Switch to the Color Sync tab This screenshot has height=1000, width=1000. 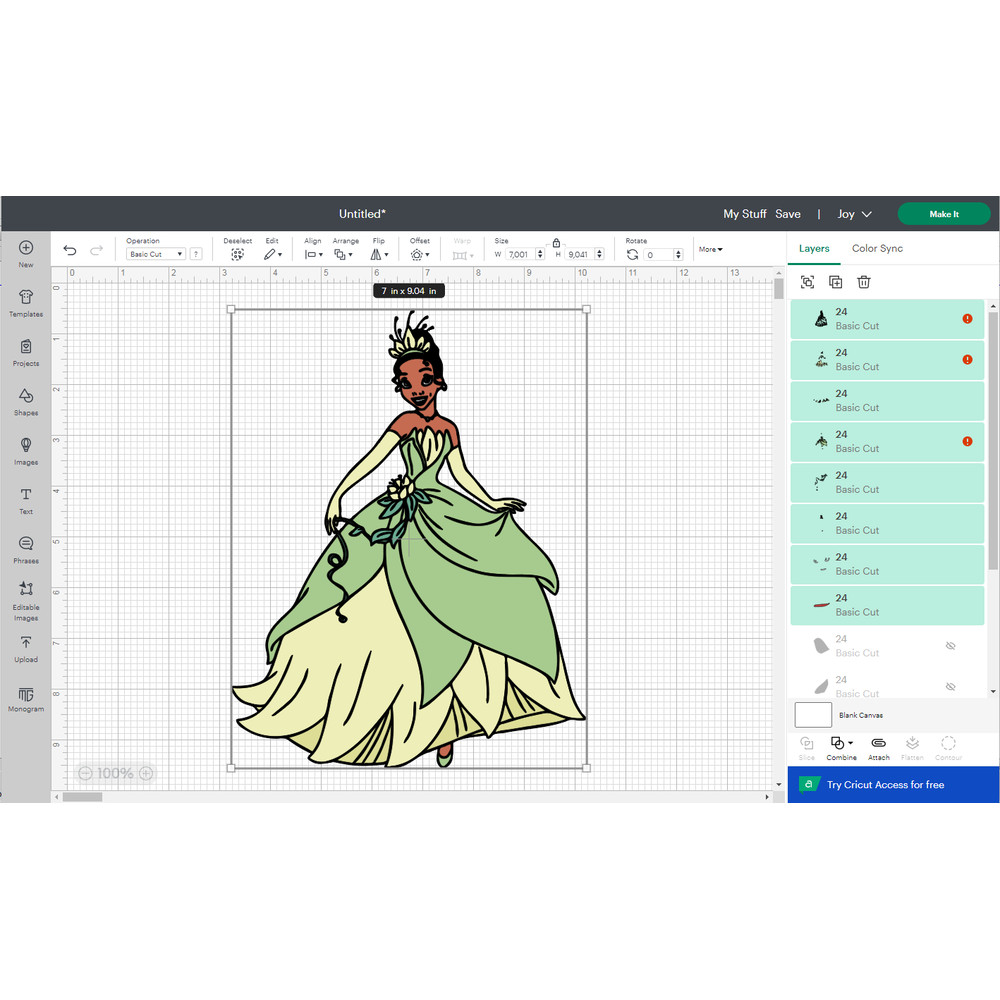click(877, 248)
